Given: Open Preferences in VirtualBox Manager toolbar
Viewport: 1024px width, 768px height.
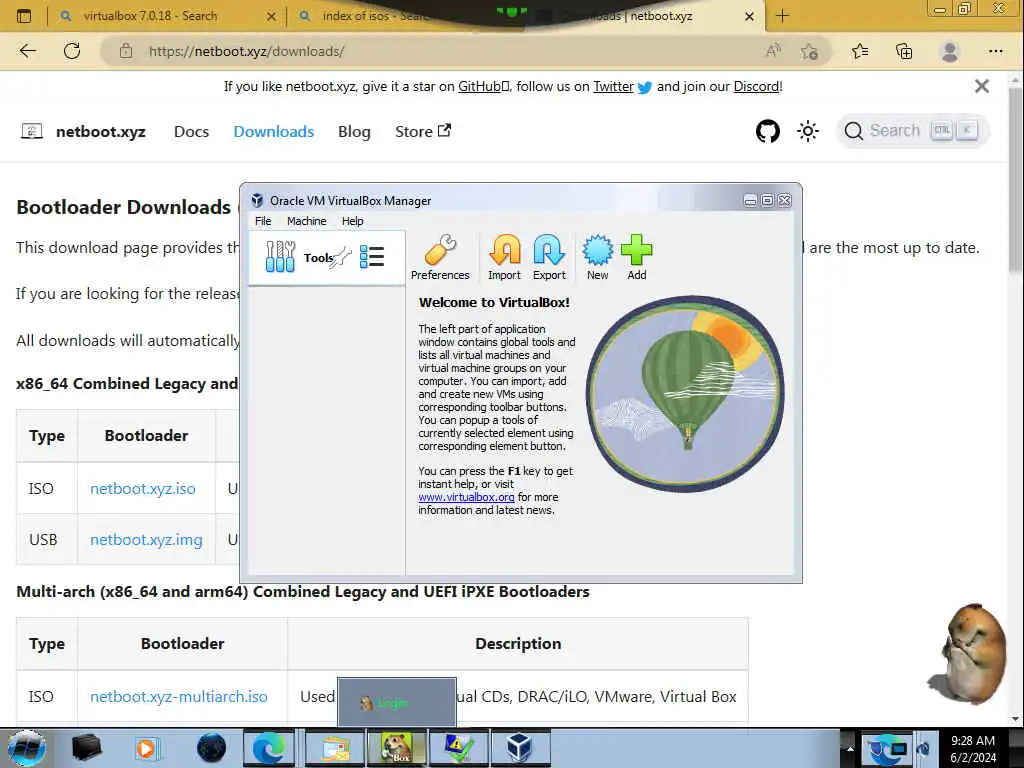Looking at the screenshot, I should click(x=440, y=257).
